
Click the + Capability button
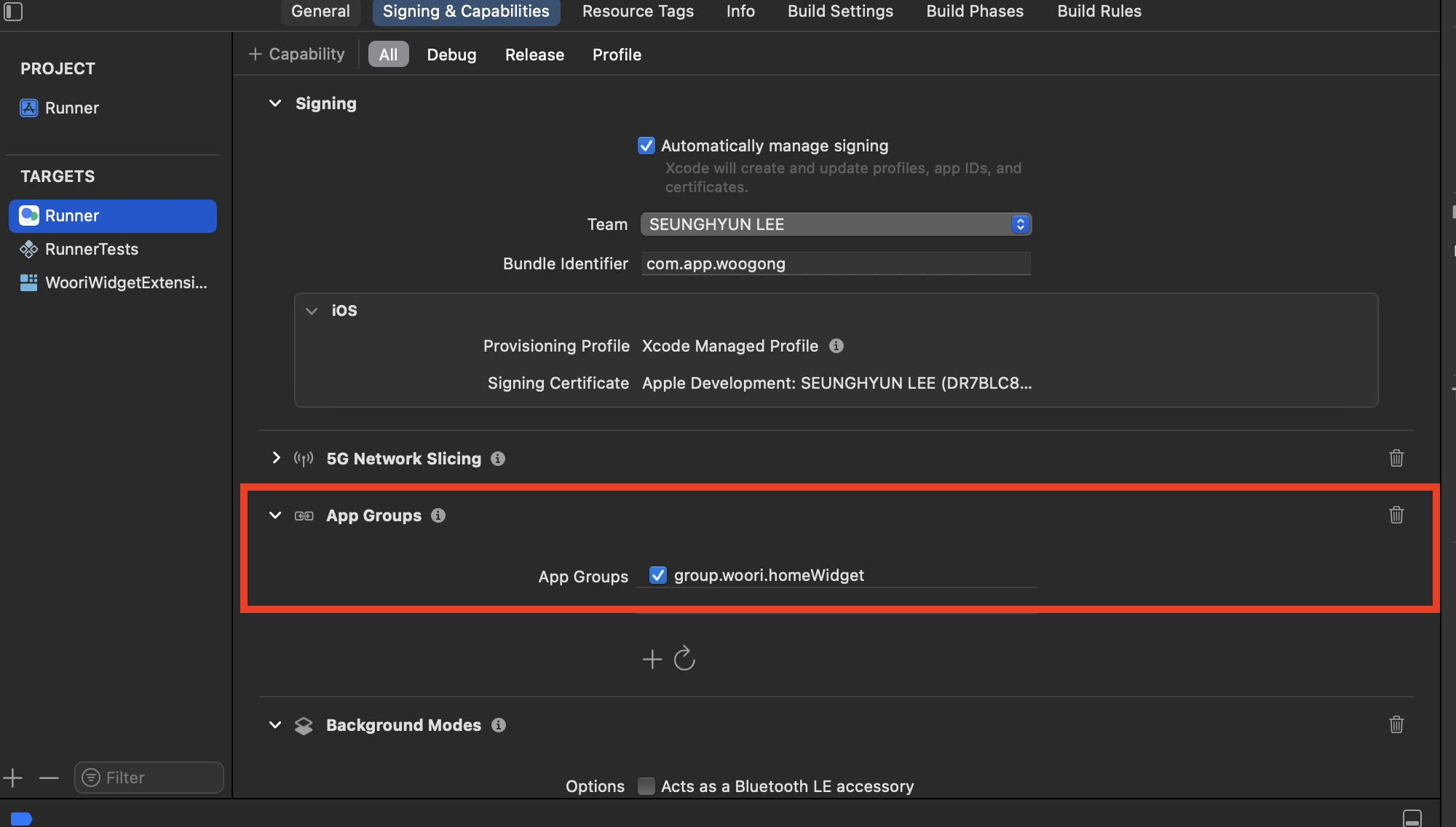(x=297, y=55)
